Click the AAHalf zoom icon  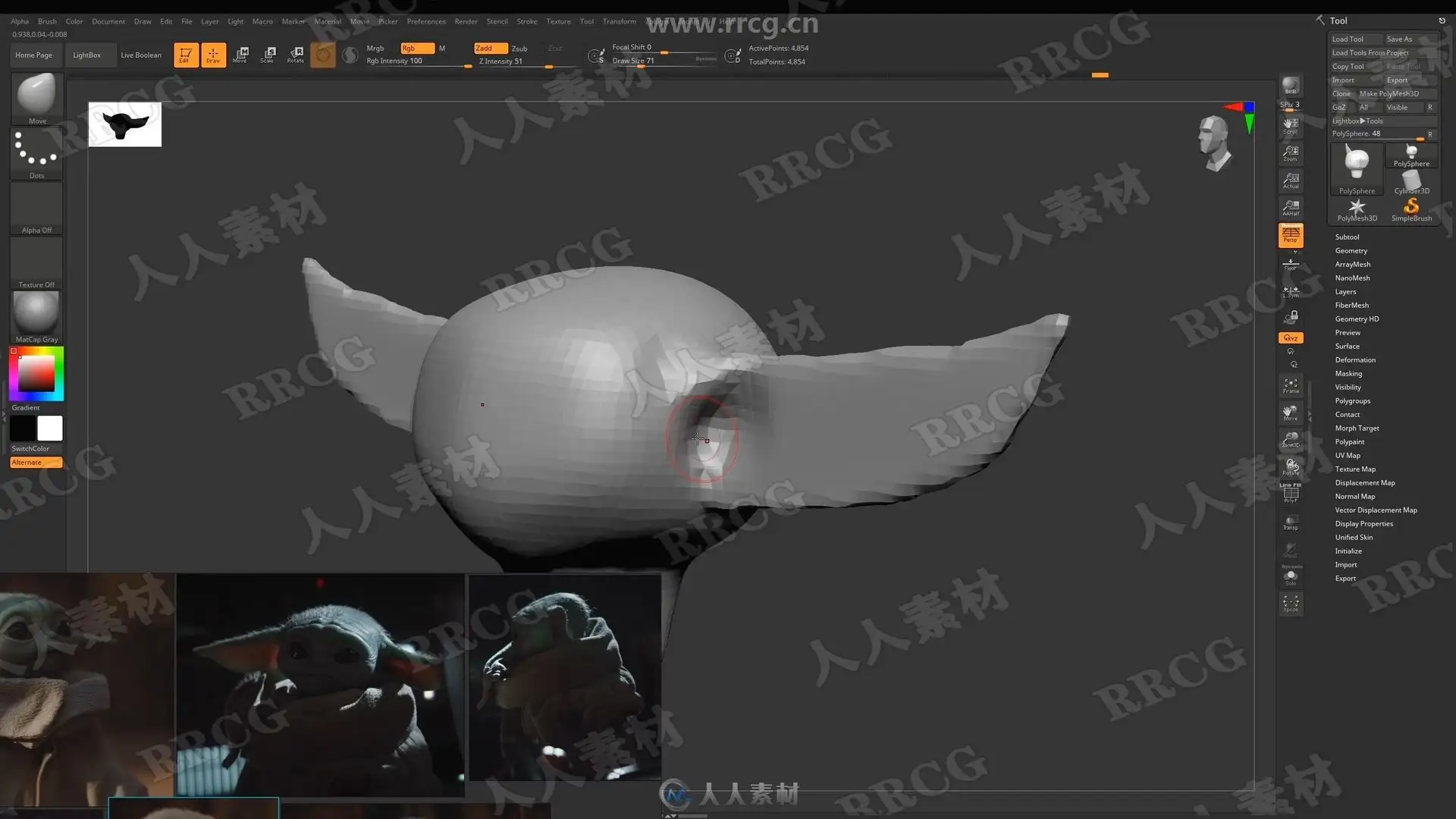[x=1290, y=207]
